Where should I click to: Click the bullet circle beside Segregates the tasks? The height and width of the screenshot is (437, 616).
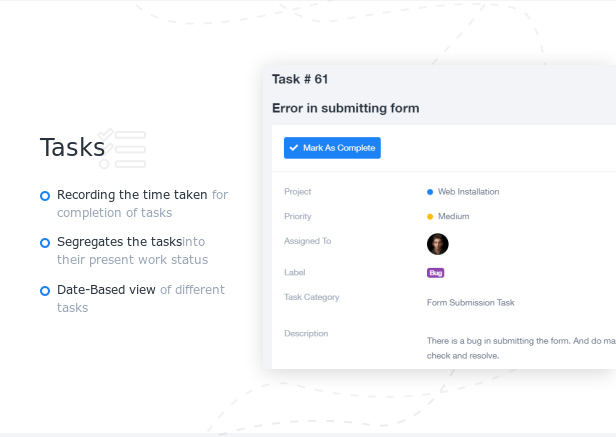click(x=45, y=243)
